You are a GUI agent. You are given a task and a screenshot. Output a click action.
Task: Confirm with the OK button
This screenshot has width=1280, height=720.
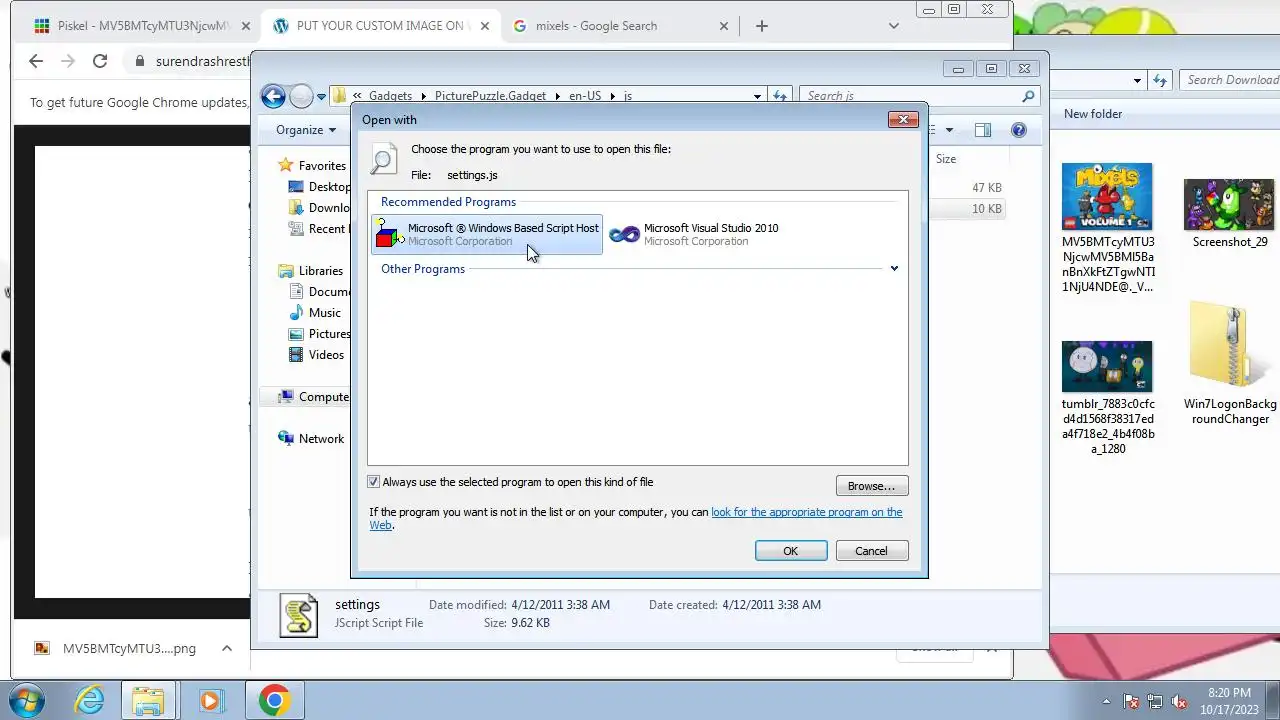790,551
